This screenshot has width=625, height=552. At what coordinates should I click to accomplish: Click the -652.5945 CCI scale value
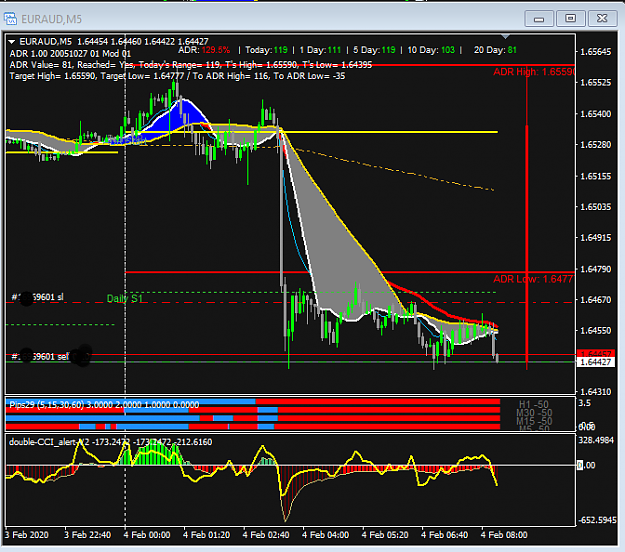point(597,520)
